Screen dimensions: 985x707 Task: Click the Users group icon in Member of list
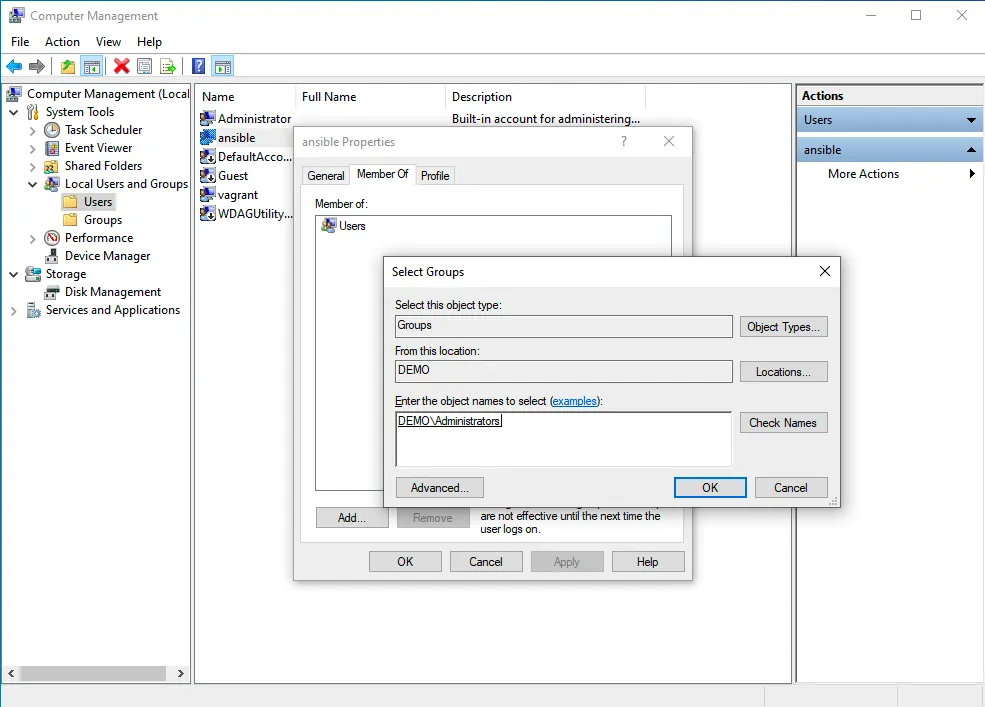pyautogui.click(x=328, y=226)
